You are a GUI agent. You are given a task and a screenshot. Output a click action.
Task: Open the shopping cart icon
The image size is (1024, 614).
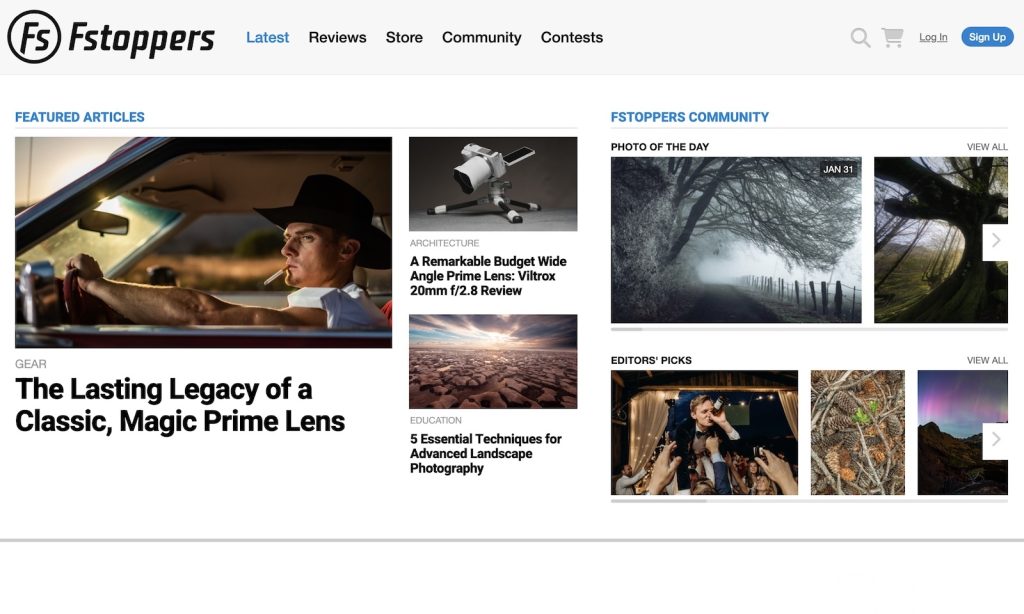tap(892, 38)
